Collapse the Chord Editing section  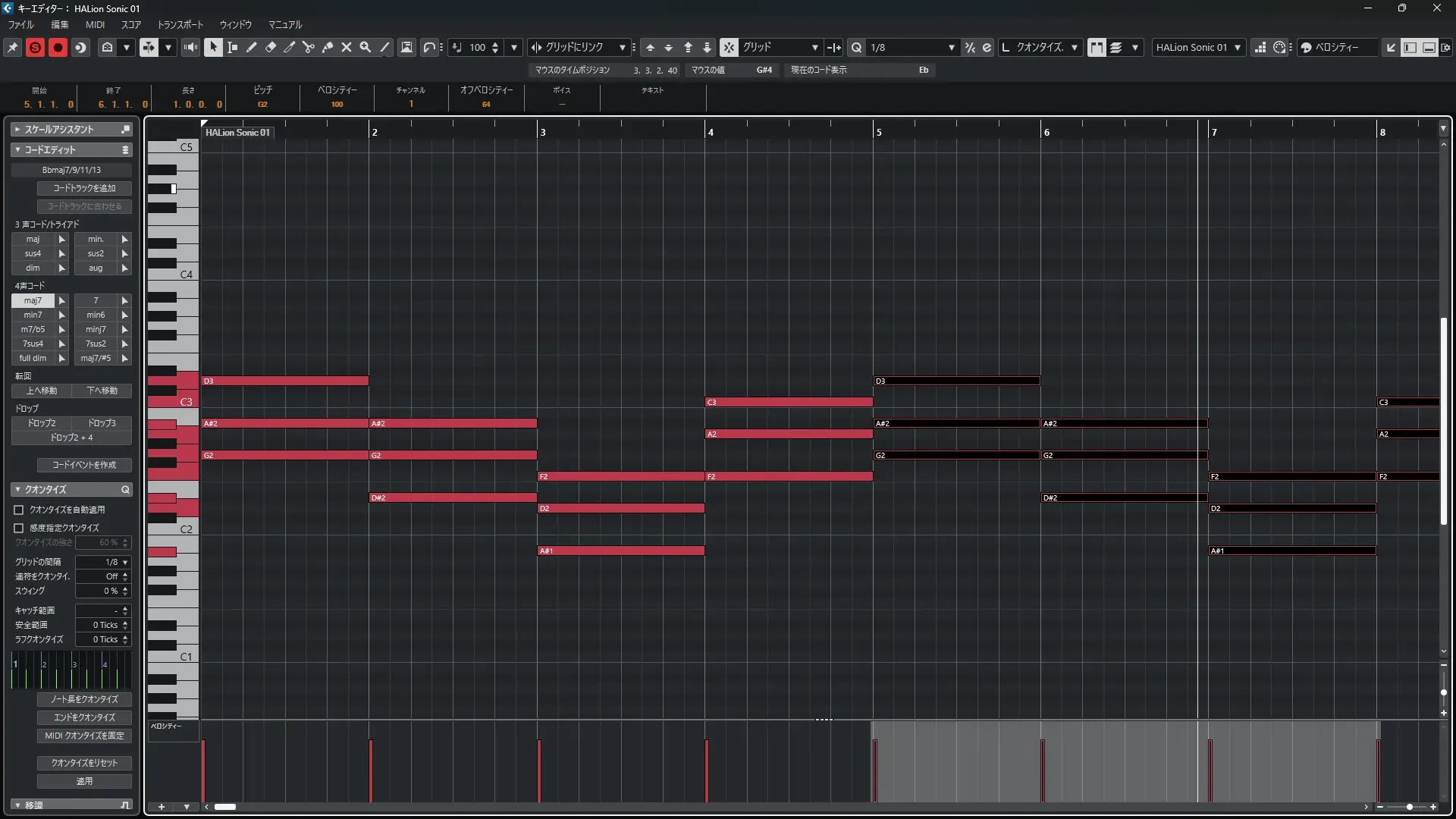tap(17, 150)
